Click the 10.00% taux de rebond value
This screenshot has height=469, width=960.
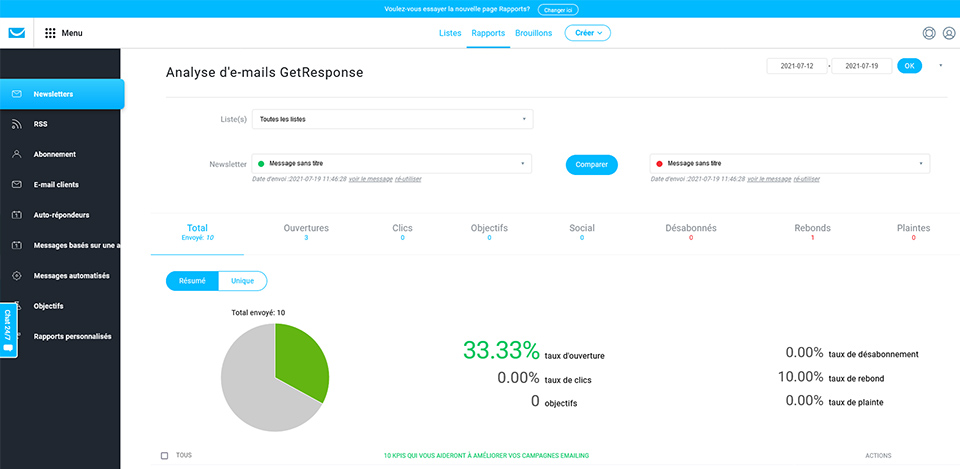[x=800, y=377]
